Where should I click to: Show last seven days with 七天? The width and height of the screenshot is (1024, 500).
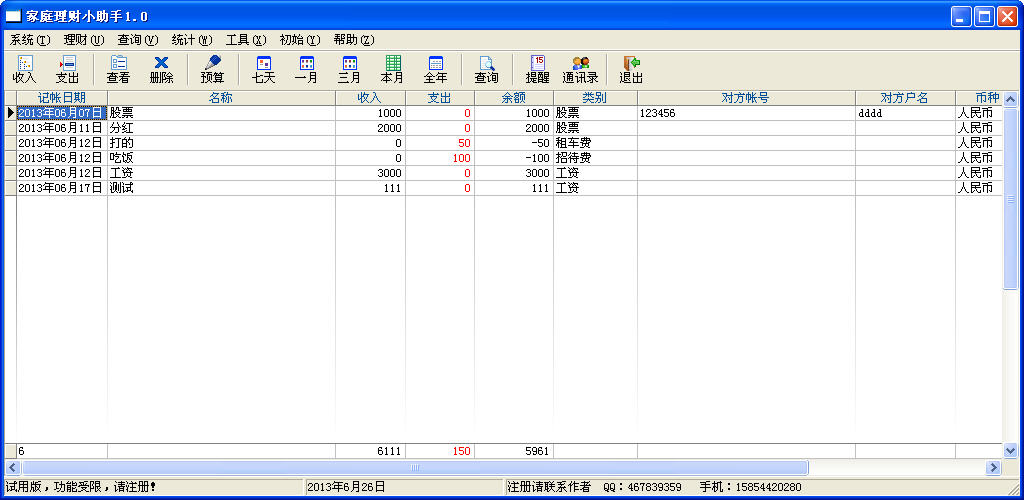tap(264, 69)
